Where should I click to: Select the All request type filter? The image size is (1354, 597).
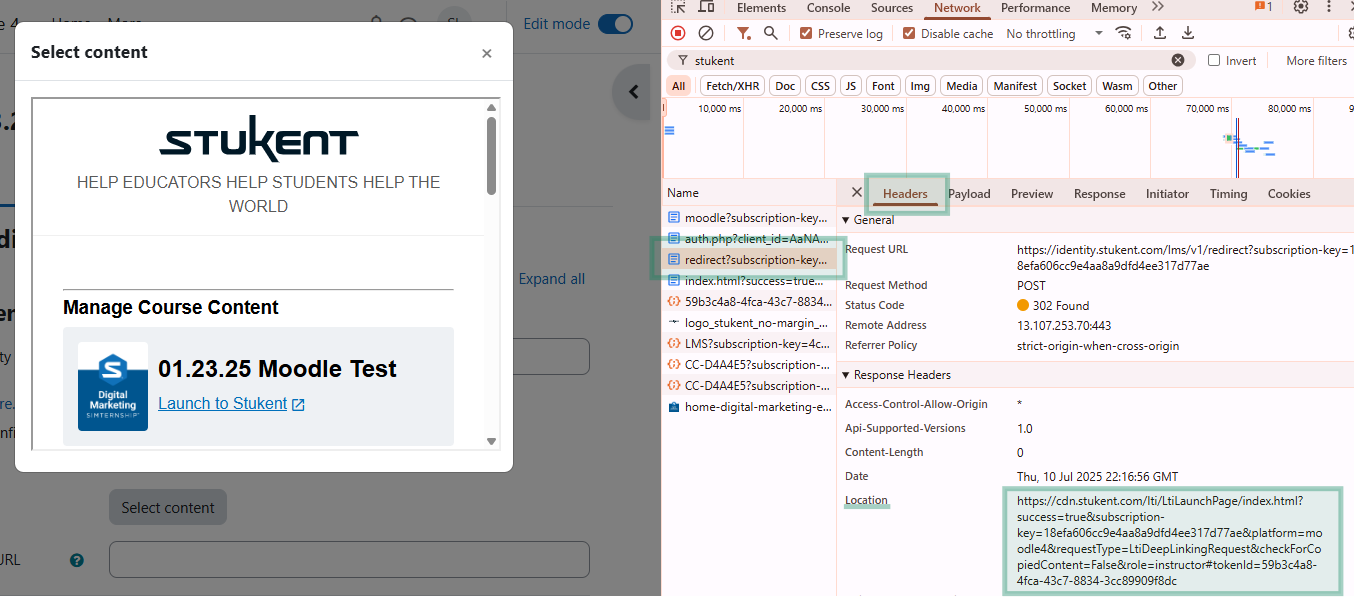click(679, 86)
